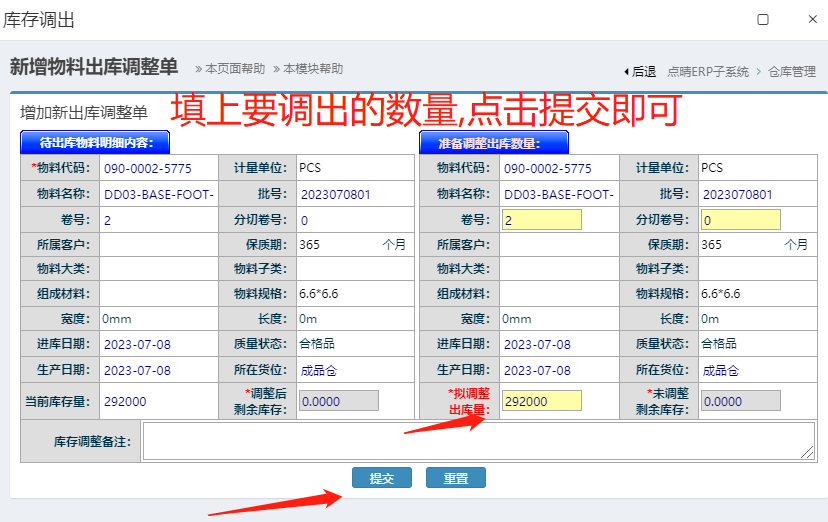Navigate to 点晴ERP子系统 in the breadcrumb
The height and width of the screenshot is (522, 828).
click(708, 71)
